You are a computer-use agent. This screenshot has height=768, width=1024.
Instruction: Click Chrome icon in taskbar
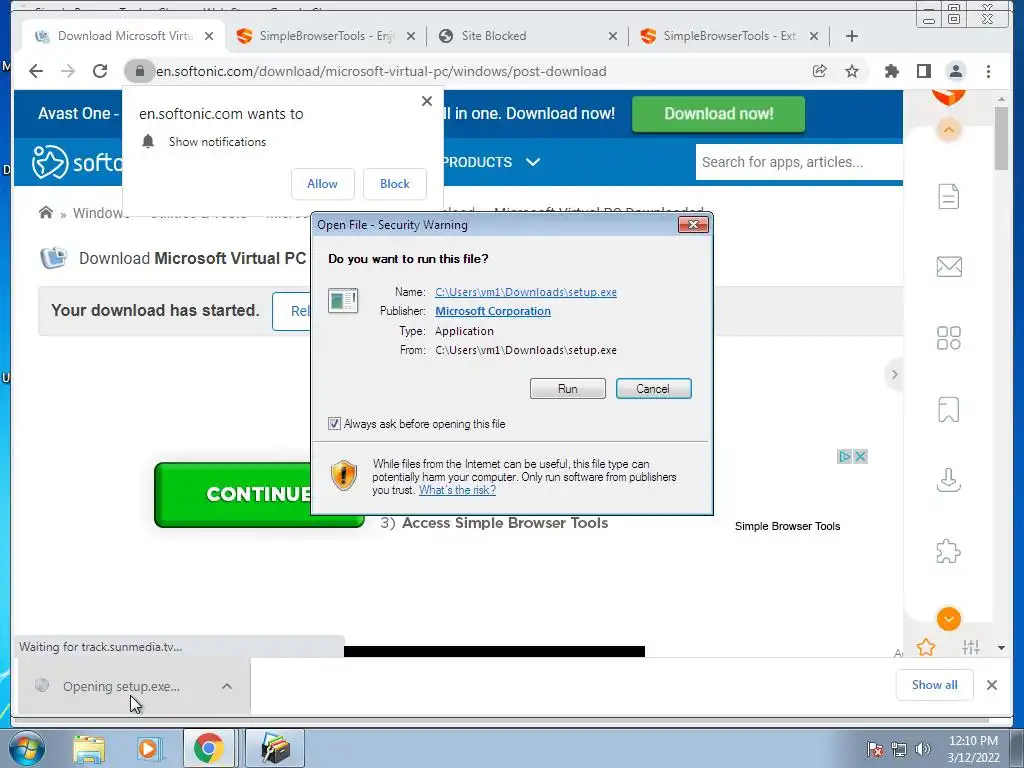pyautogui.click(x=208, y=748)
